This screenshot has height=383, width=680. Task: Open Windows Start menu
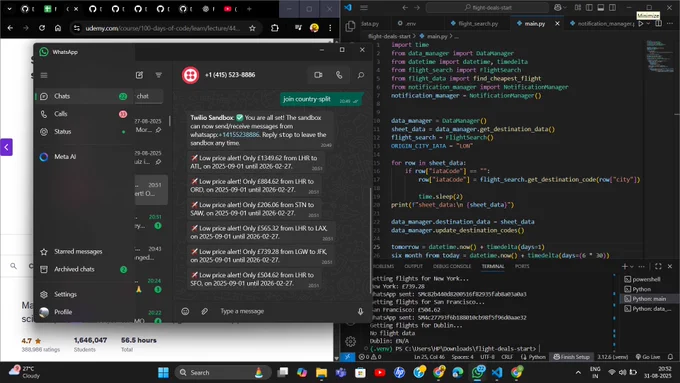[163, 373]
